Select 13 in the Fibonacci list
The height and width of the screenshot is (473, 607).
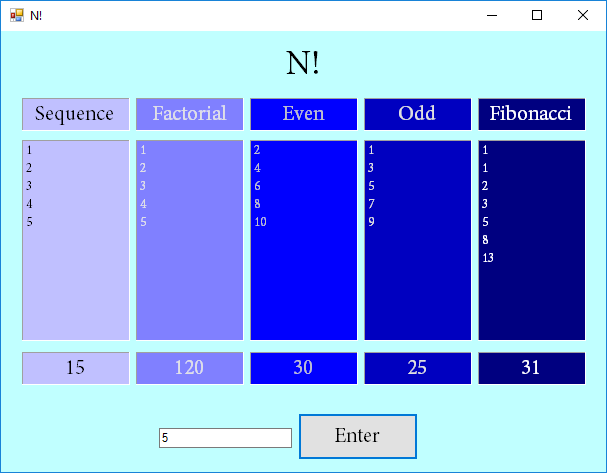click(x=488, y=258)
